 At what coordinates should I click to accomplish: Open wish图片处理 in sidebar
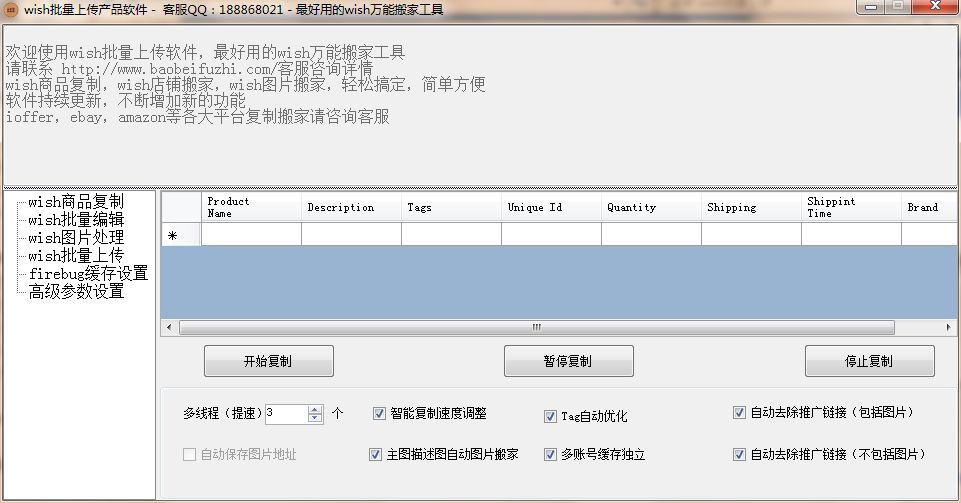[76, 237]
